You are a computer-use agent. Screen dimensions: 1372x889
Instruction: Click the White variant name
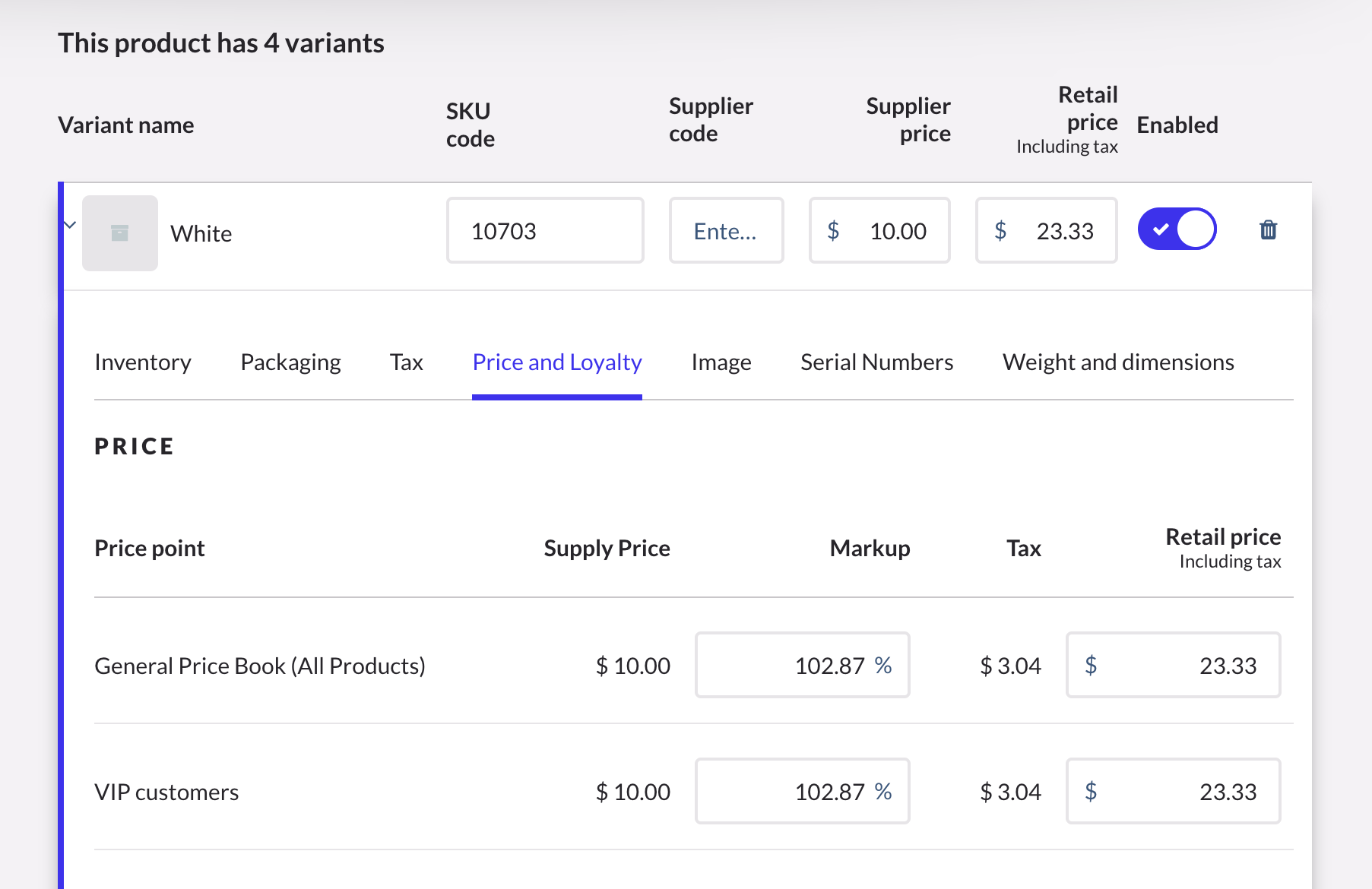[201, 234]
